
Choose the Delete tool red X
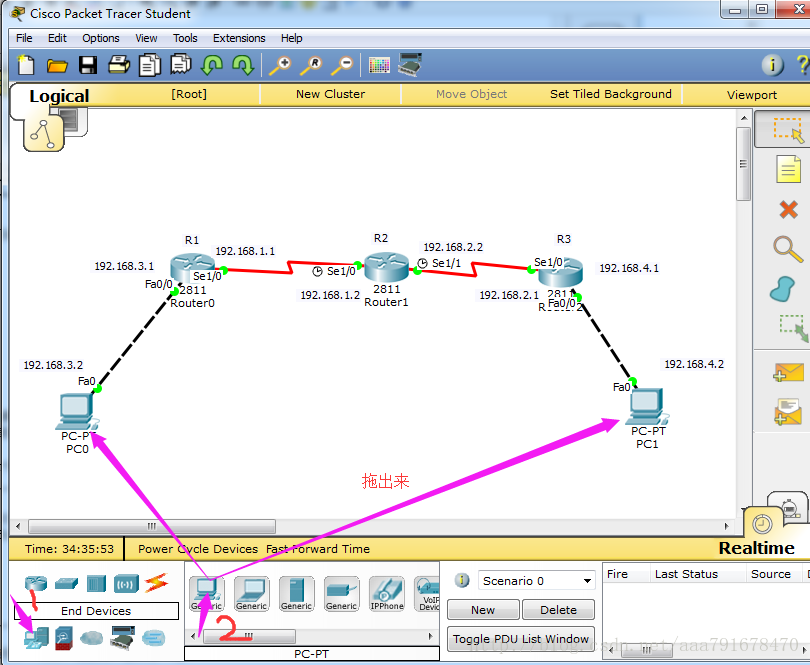[788, 209]
